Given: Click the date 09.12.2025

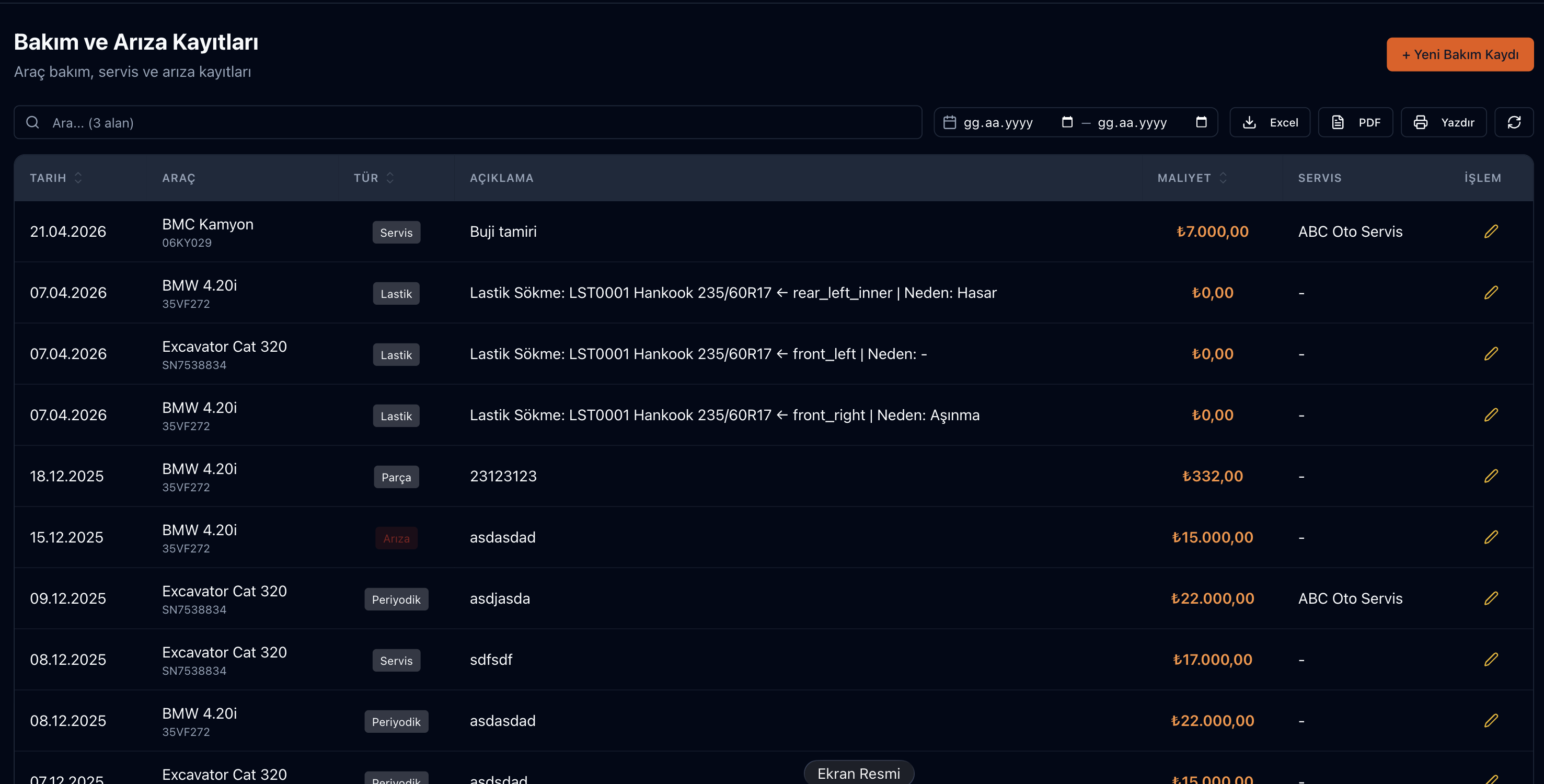Looking at the screenshot, I should [68, 598].
